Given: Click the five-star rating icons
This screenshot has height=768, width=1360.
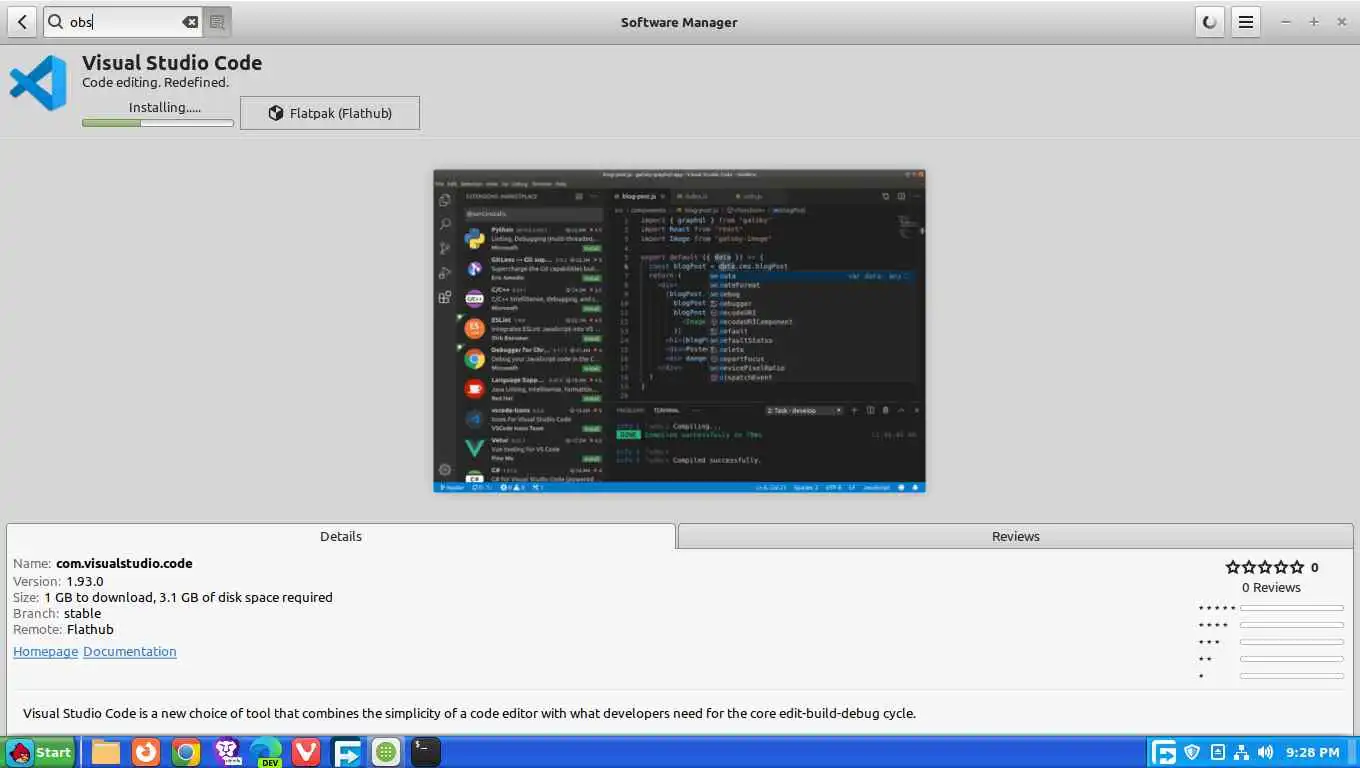Looking at the screenshot, I should coord(1265,567).
